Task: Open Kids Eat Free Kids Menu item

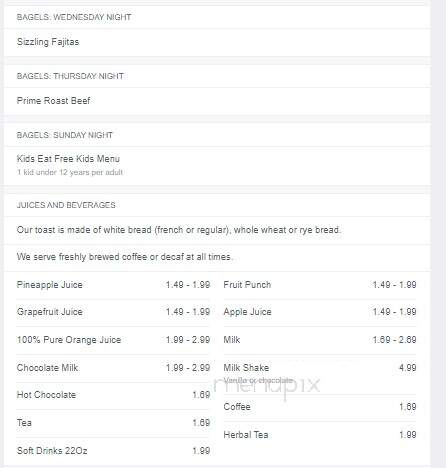Action: tap(68, 159)
